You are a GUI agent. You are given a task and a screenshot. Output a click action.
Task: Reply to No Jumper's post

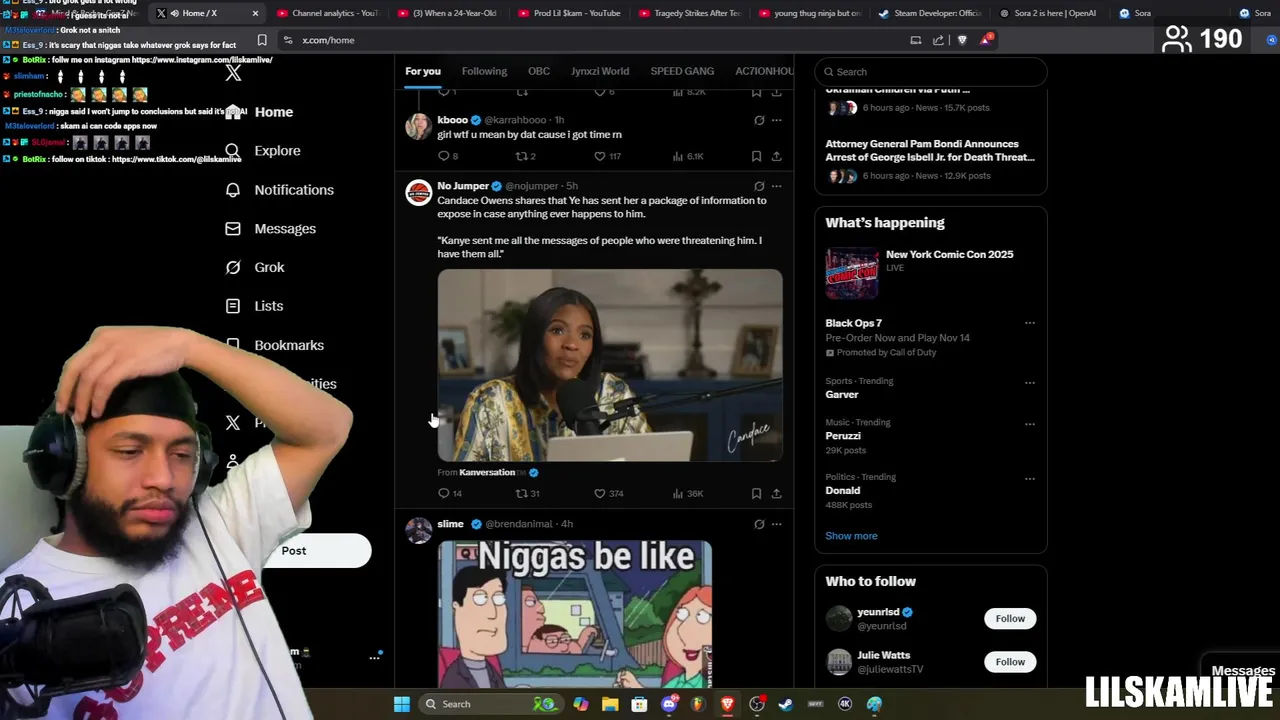coord(444,493)
